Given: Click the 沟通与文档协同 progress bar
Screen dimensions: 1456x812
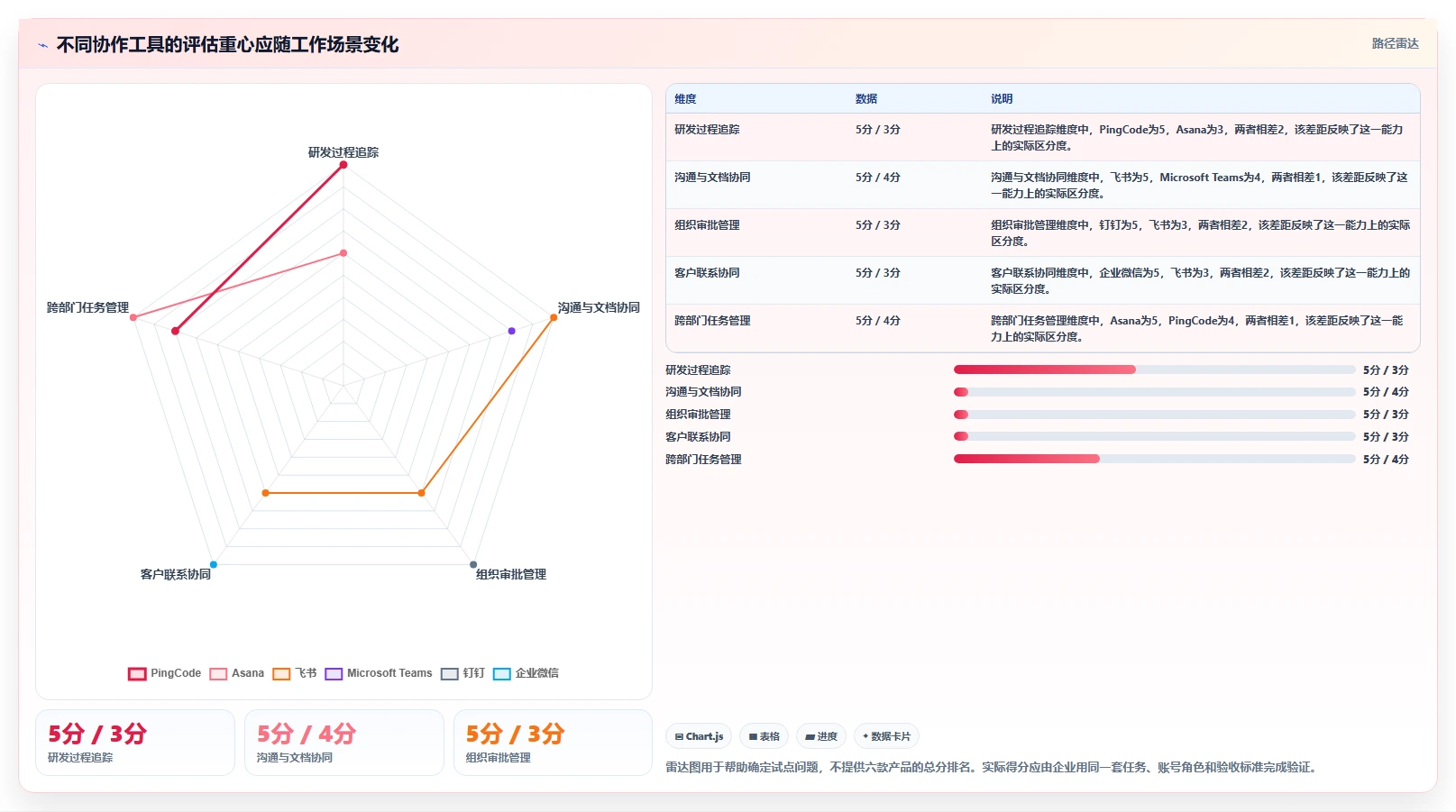Looking at the screenshot, I should [x=1154, y=392].
